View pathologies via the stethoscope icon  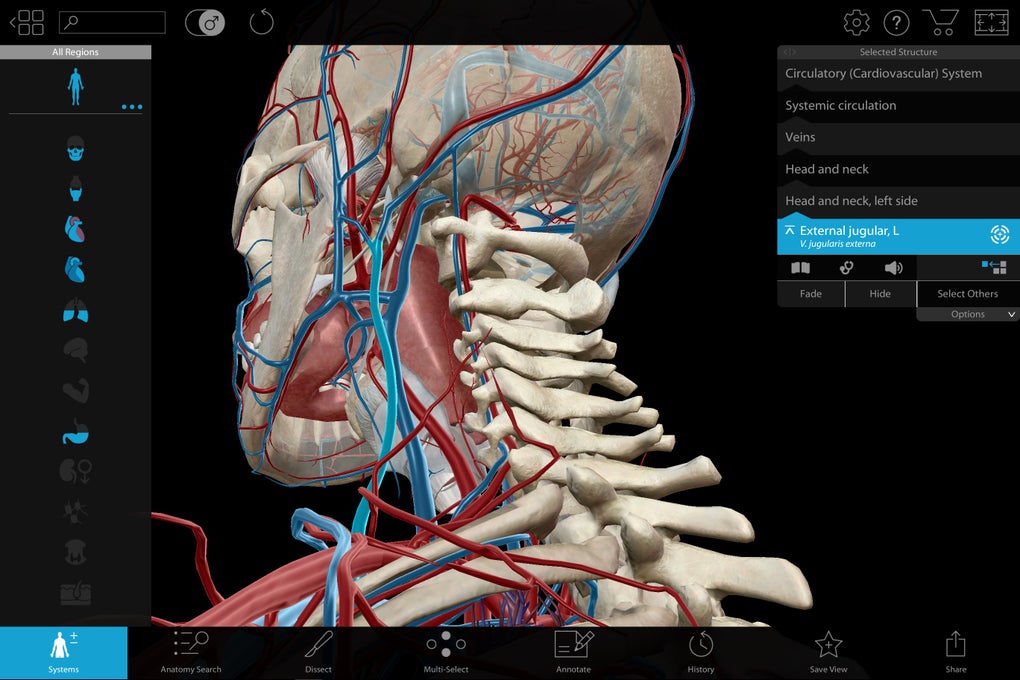tap(847, 267)
